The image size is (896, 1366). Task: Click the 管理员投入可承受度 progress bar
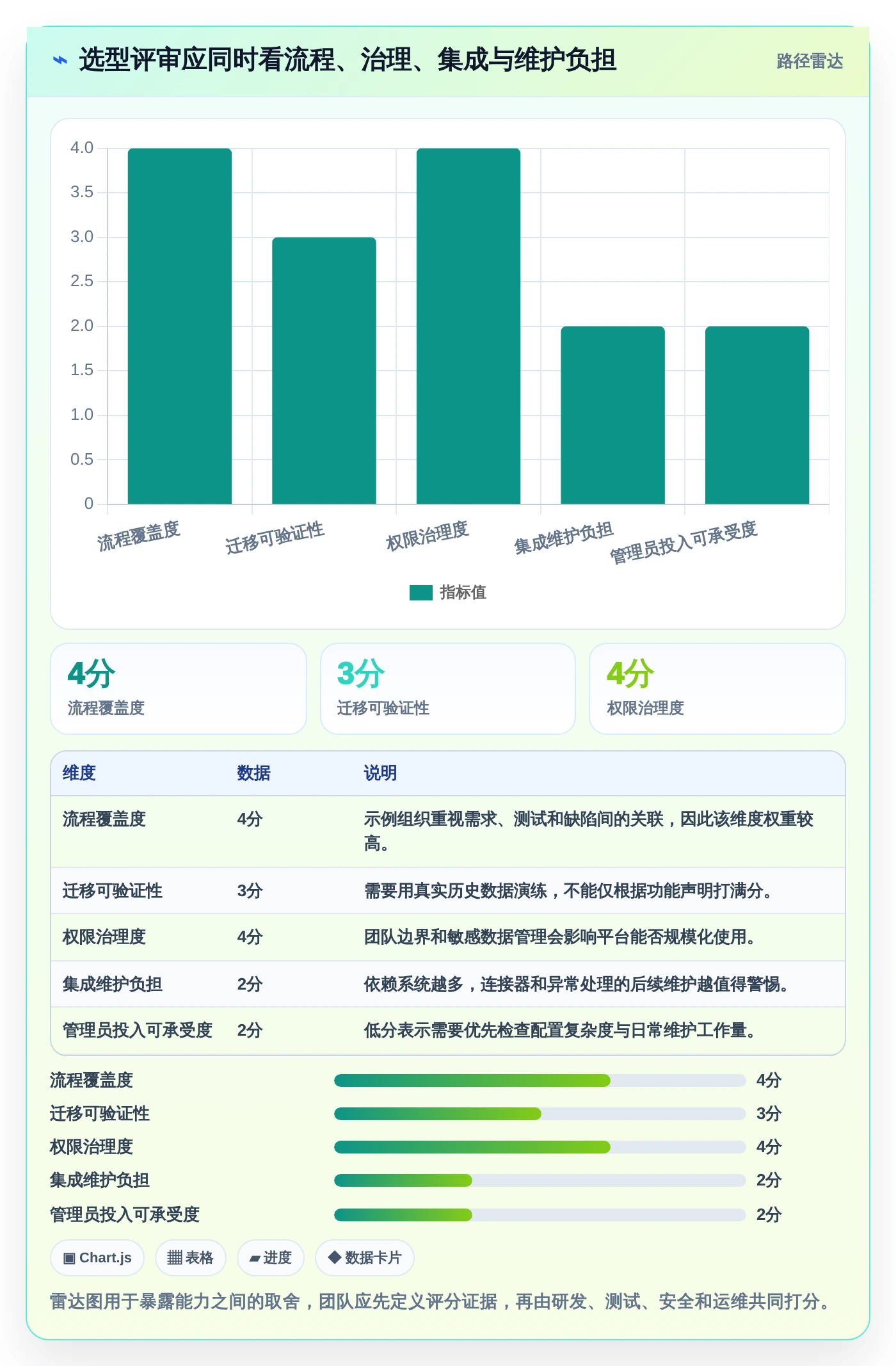coord(540,1215)
